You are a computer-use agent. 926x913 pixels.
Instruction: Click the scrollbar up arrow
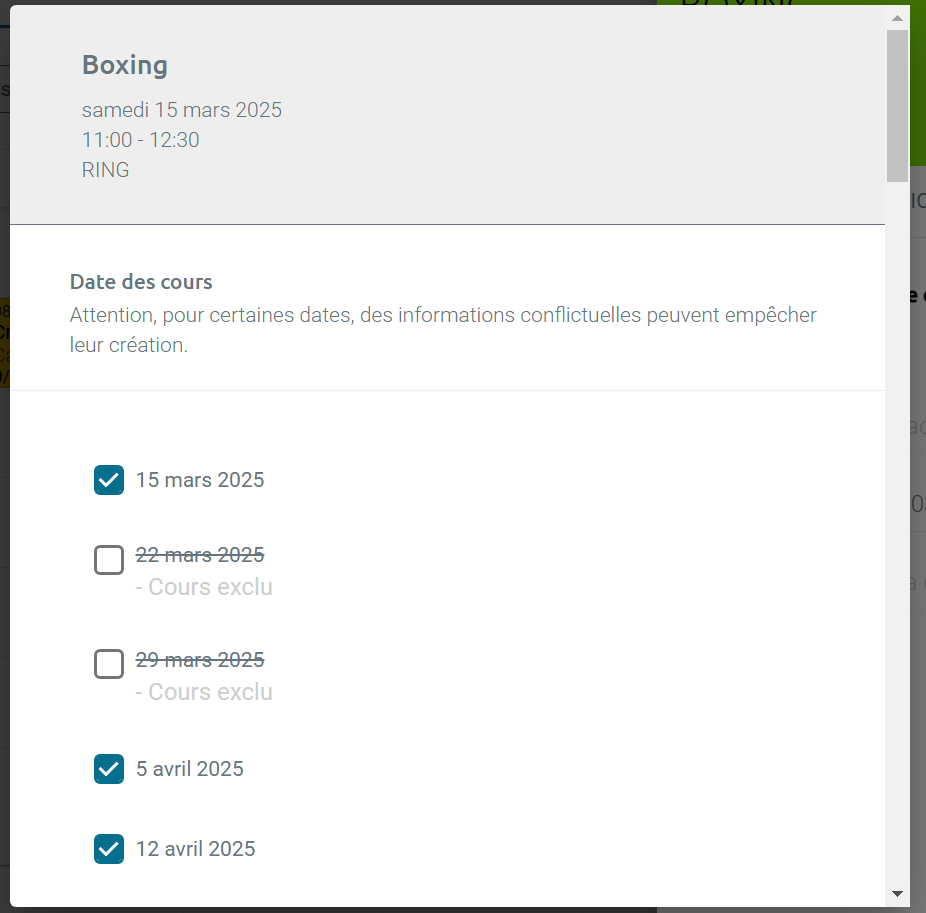click(897, 18)
